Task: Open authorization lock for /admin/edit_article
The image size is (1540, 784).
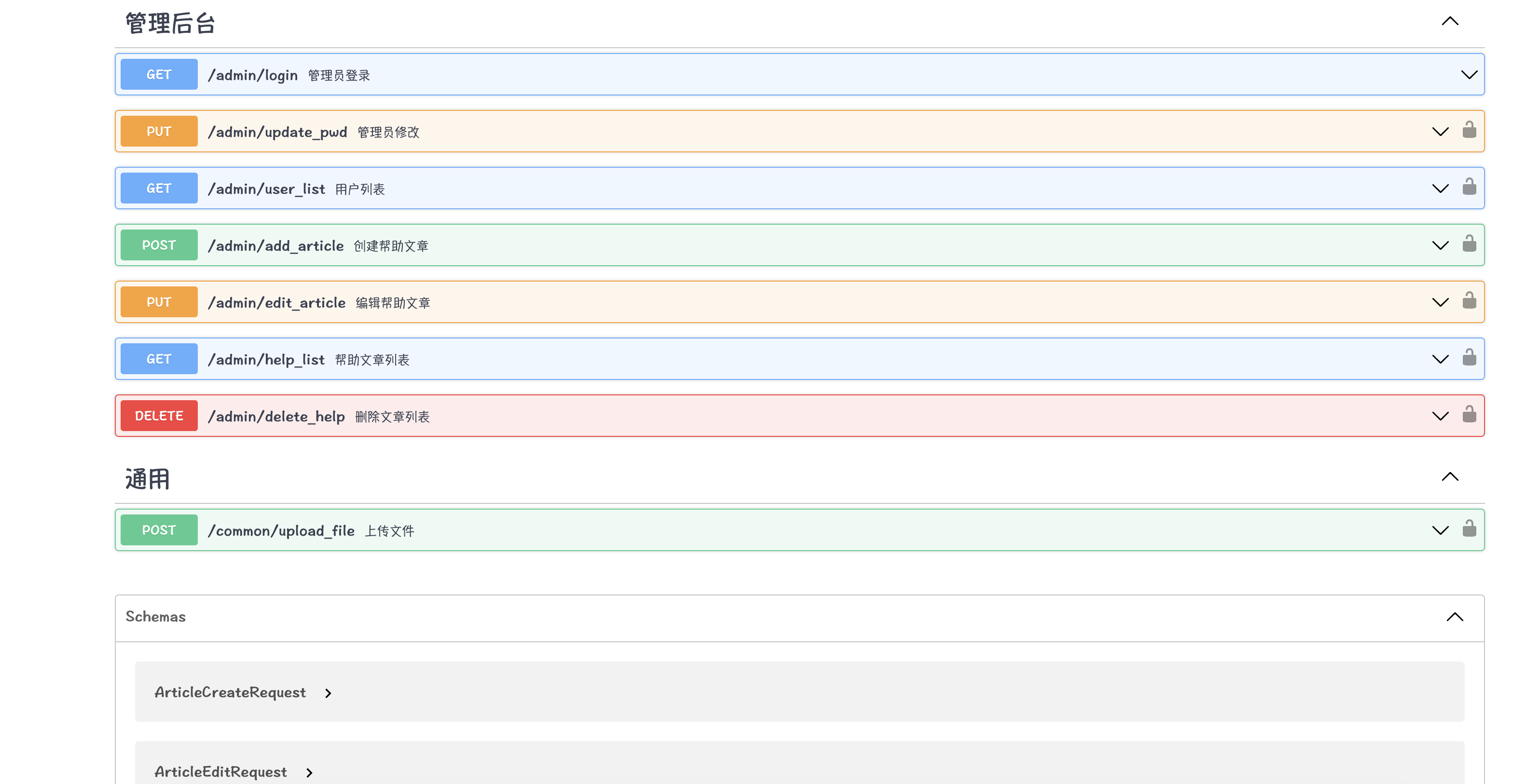Action: coord(1469,300)
